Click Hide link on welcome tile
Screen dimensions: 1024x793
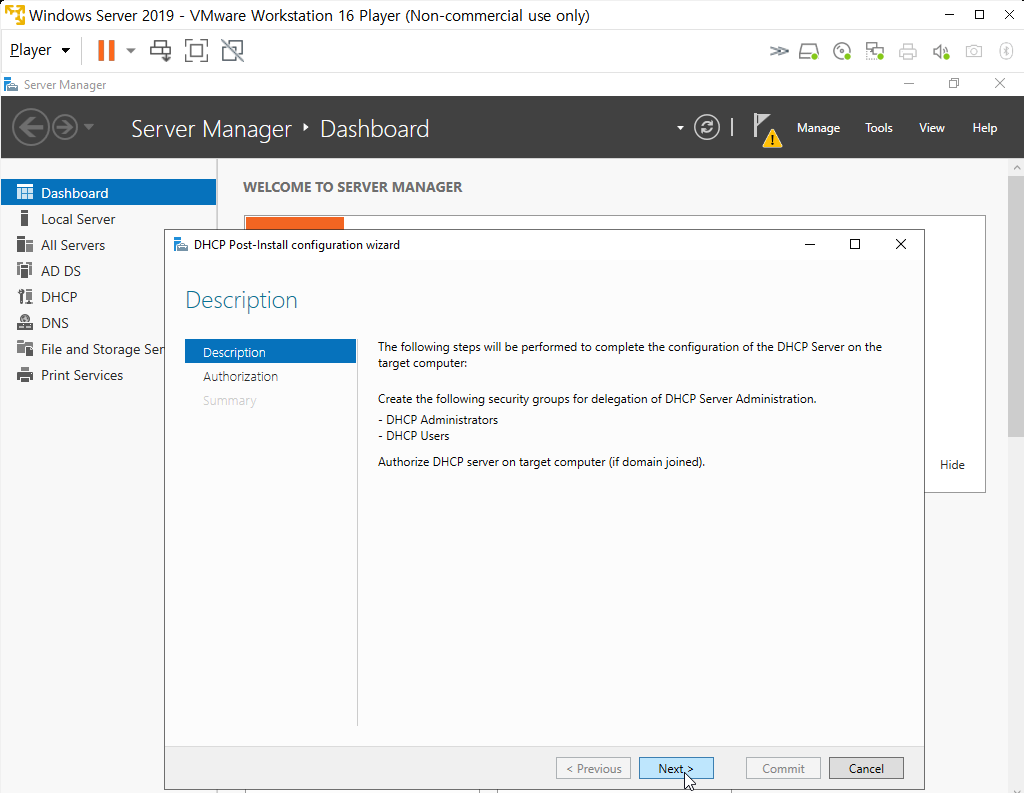pyautogui.click(x=952, y=464)
